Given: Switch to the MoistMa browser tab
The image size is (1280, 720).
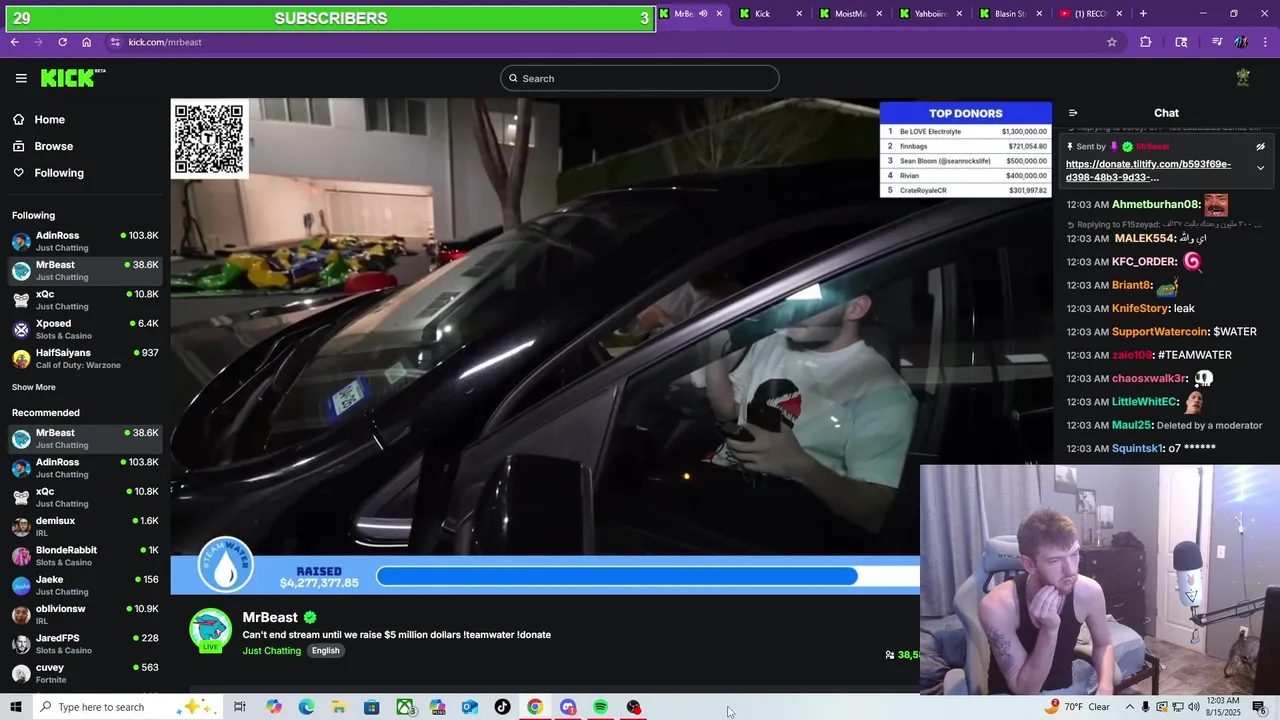Looking at the screenshot, I should tap(852, 14).
